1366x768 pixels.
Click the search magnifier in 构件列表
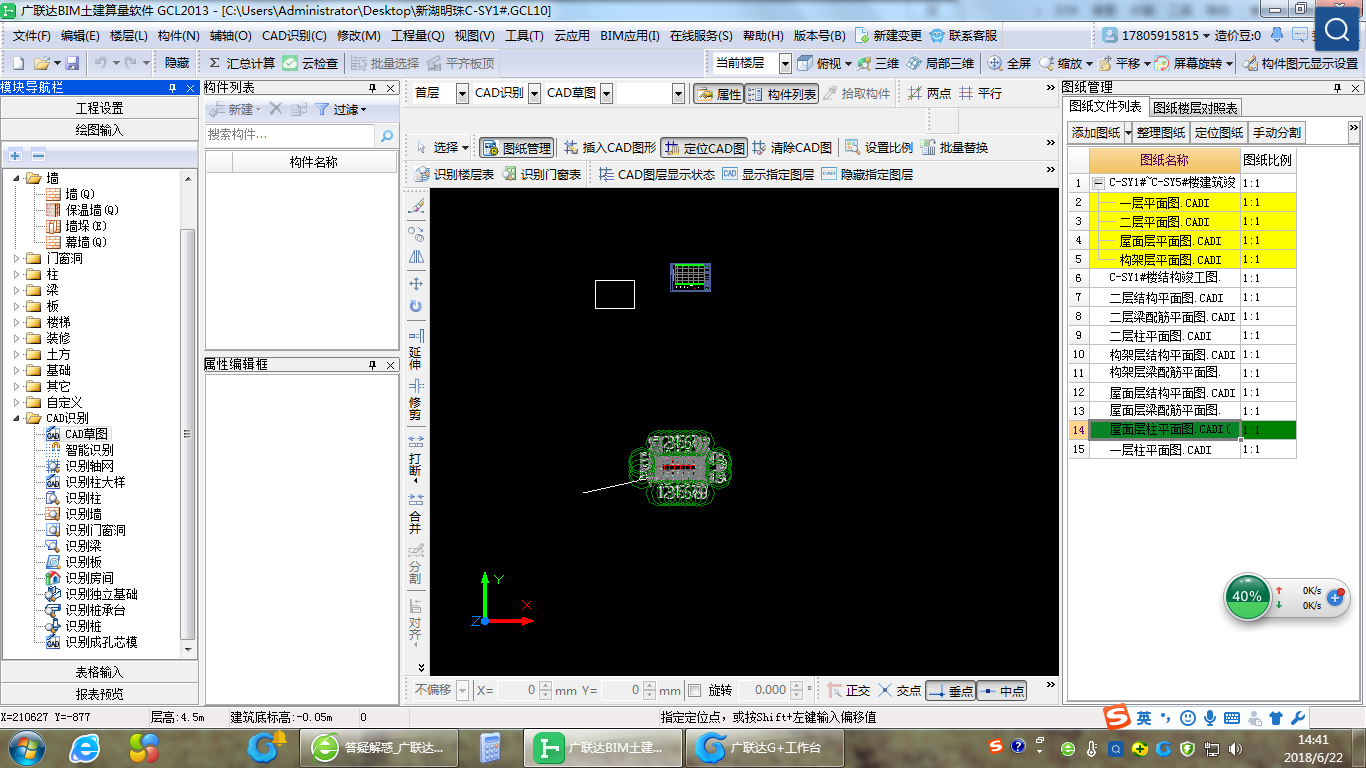[387, 135]
